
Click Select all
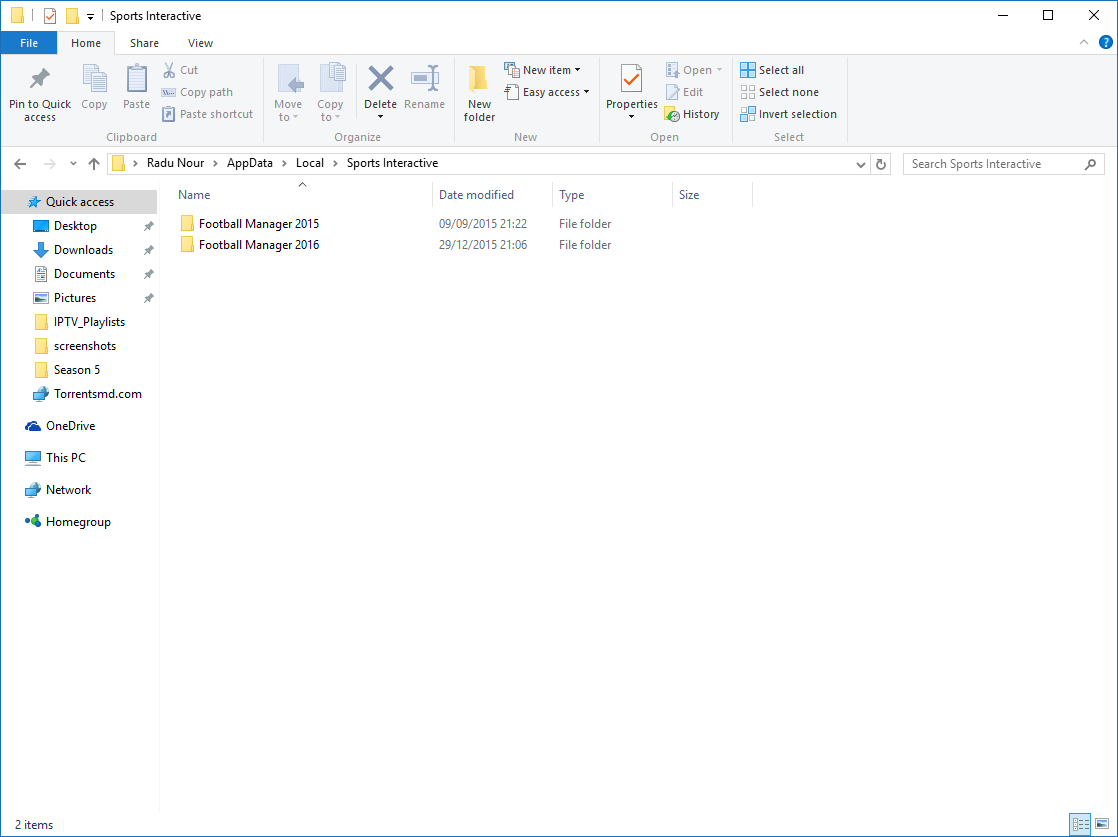(x=772, y=70)
